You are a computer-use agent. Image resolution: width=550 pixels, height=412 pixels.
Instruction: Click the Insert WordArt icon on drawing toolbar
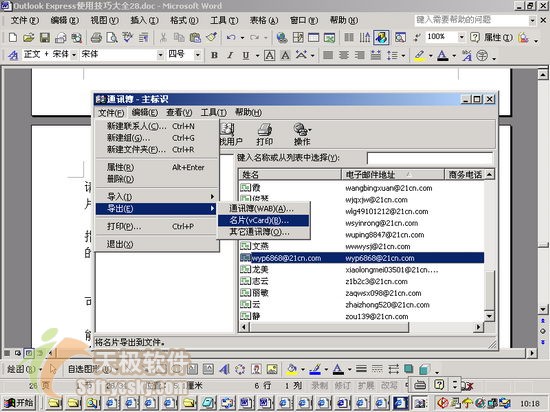click(224, 369)
